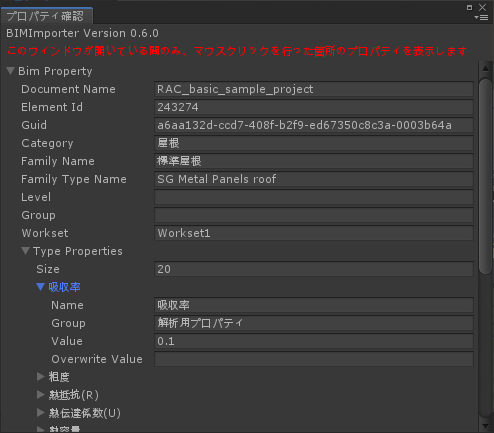
Task: Click the Workset field Workset1
Action: (x=314, y=233)
